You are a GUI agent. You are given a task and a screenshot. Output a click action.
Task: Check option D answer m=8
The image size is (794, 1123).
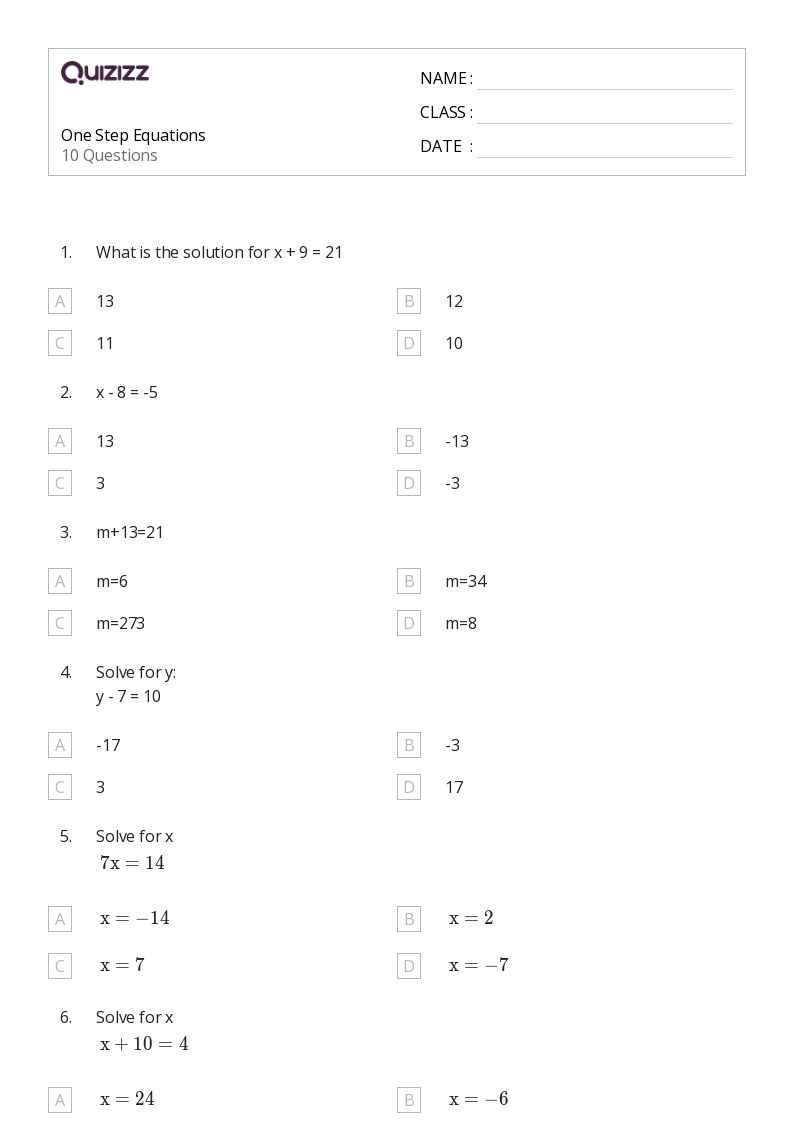(x=409, y=623)
